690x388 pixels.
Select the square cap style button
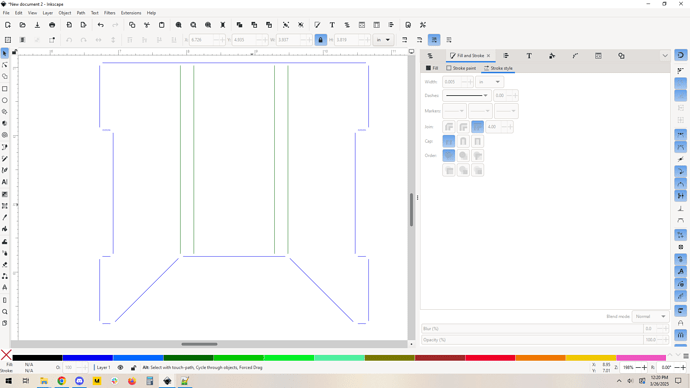click(477, 141)
